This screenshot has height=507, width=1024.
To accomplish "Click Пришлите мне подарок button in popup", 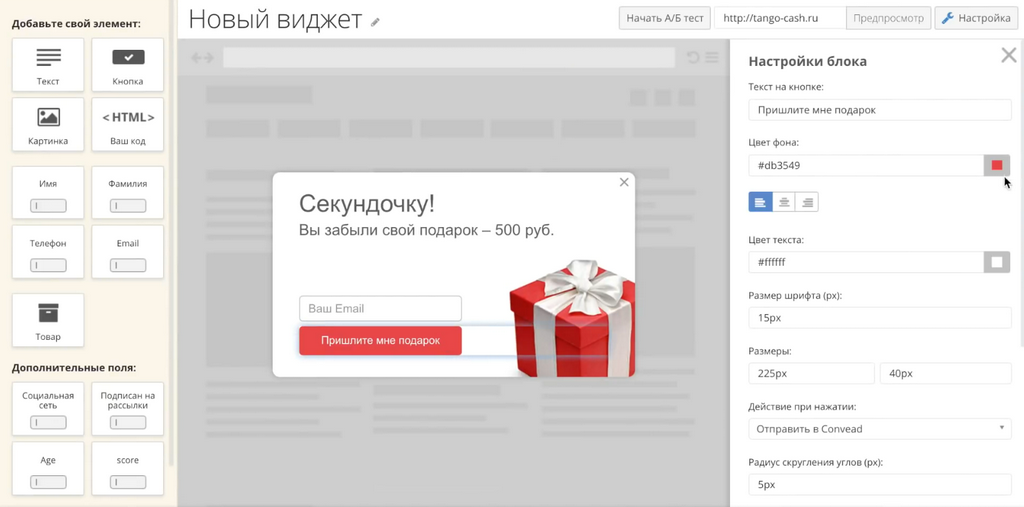I will 380,340.
